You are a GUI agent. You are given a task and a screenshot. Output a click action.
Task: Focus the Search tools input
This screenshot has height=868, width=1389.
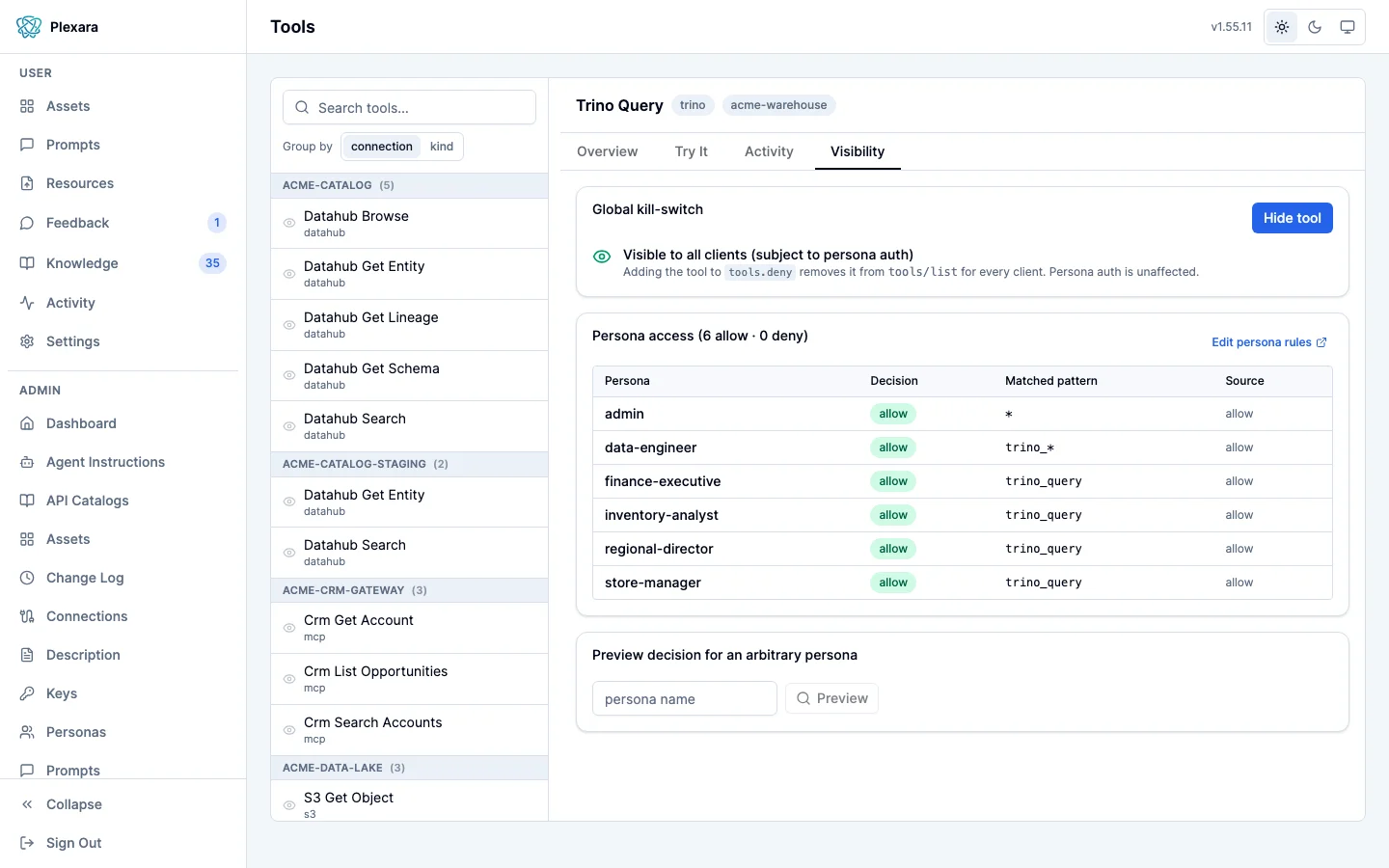tap(409, 107)
